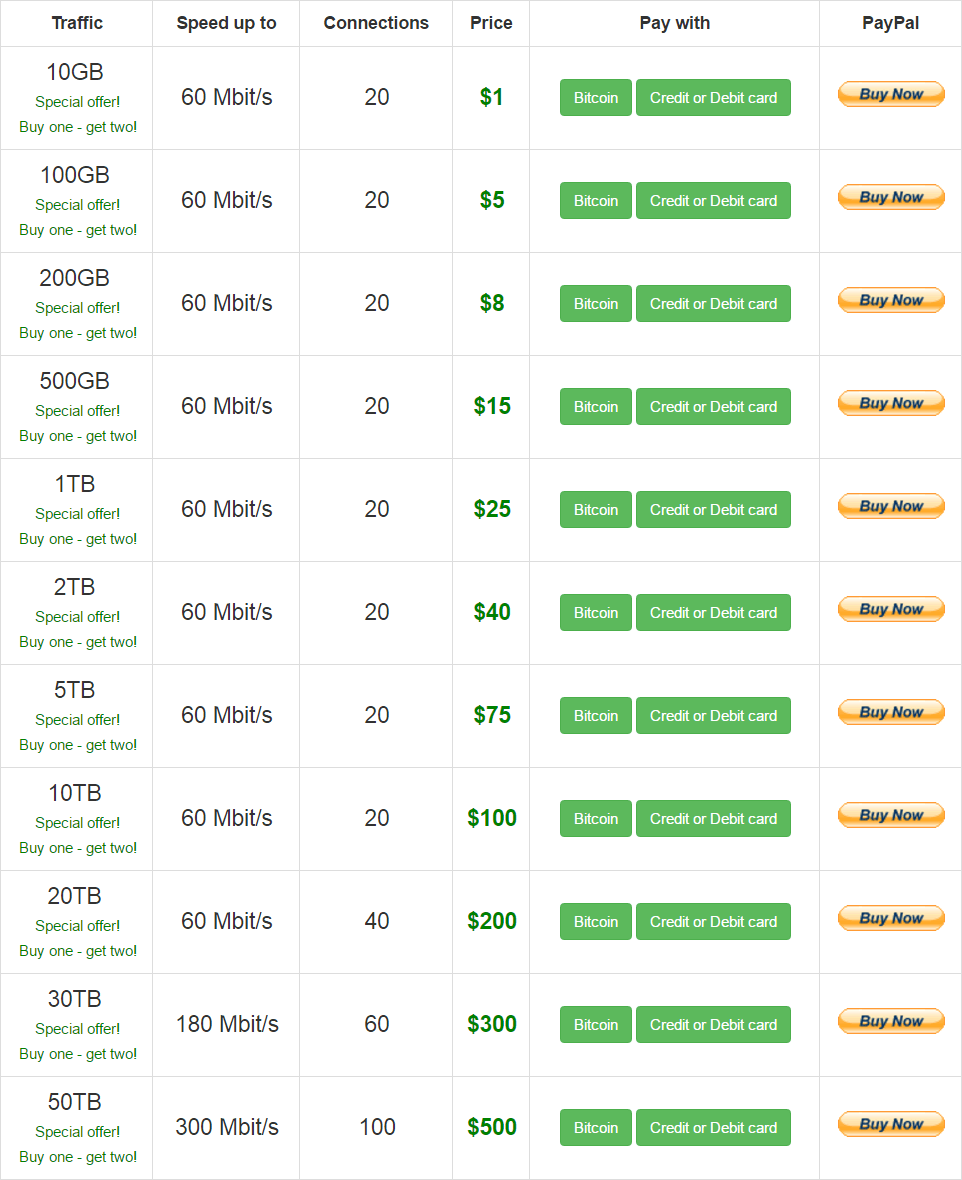962x1180 pixels.
Task: Choose Credit or Debit card for 10TB plan
Action: tap(713, 819)
